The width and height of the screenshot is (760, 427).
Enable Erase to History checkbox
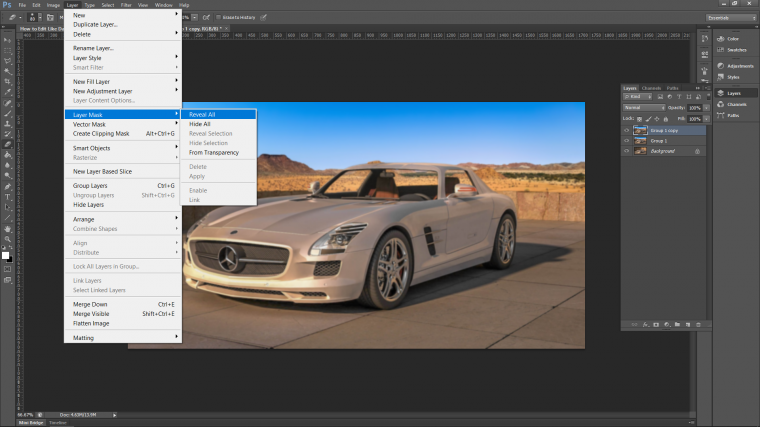(x=218, y=17)
